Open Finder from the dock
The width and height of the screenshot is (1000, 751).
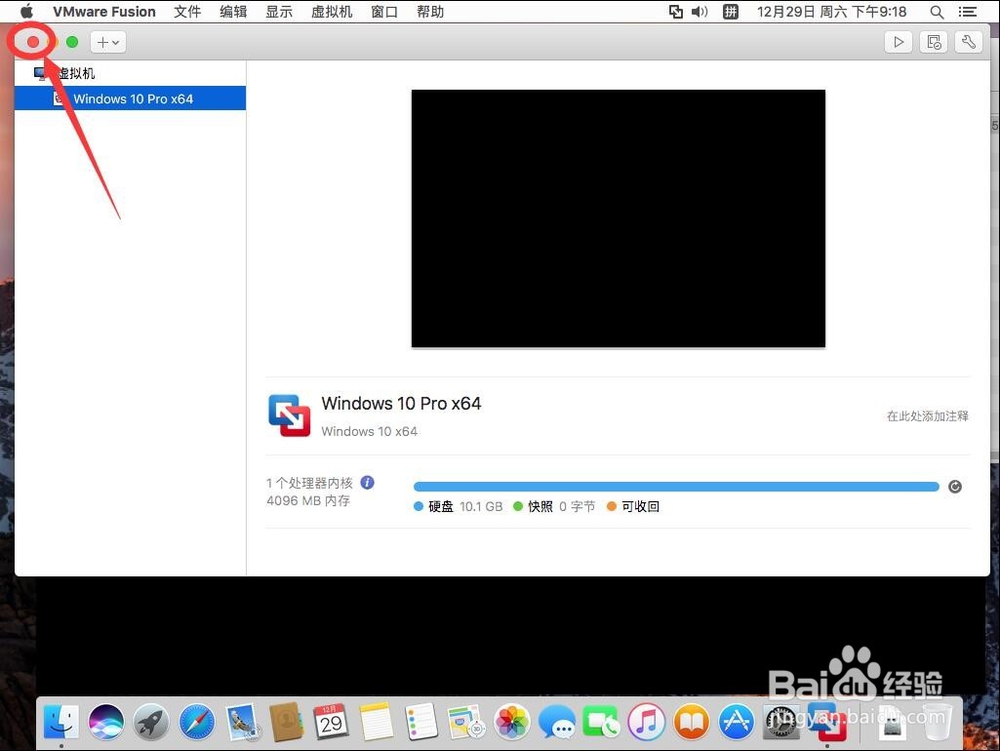61,722
